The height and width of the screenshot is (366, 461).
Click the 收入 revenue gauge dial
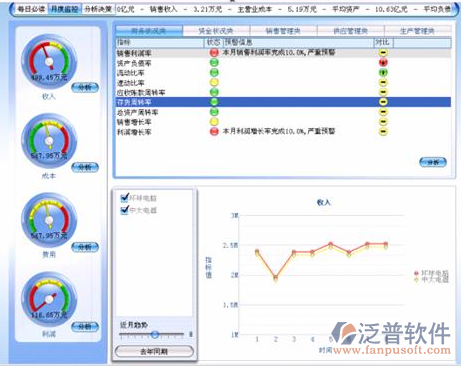coord(49,62)
